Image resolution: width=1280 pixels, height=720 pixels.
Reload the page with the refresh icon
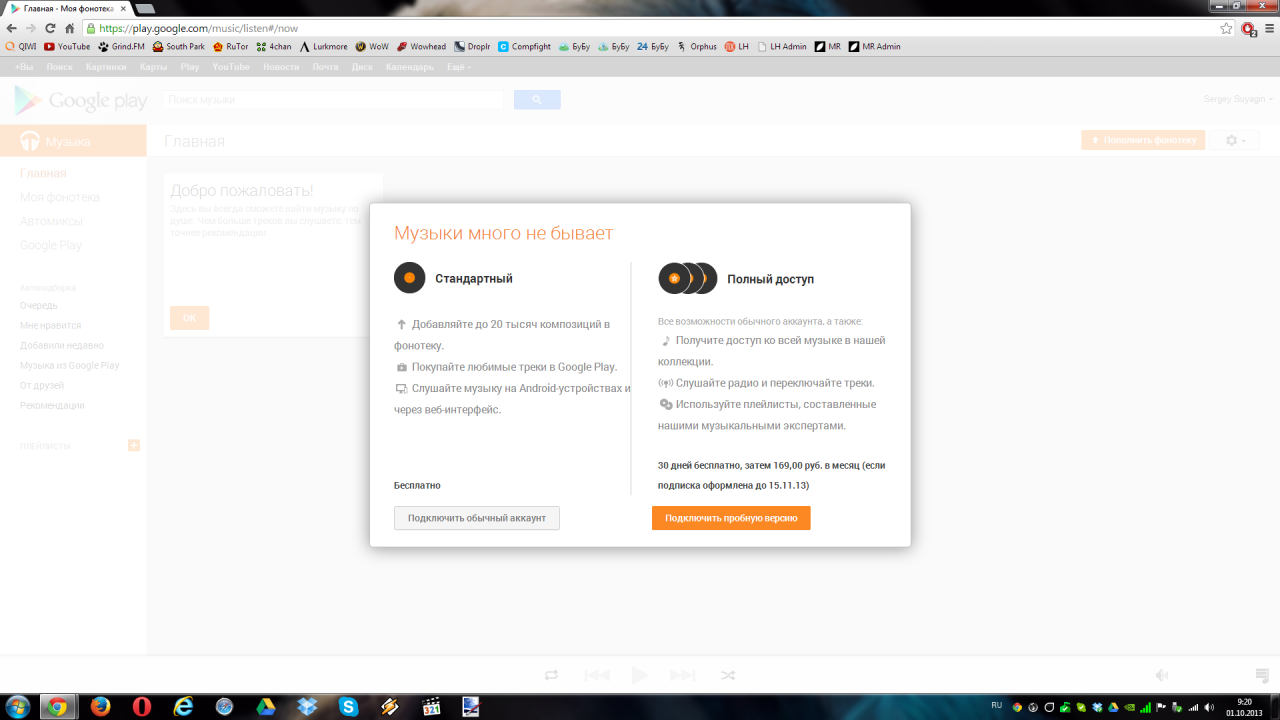(50, 29)
